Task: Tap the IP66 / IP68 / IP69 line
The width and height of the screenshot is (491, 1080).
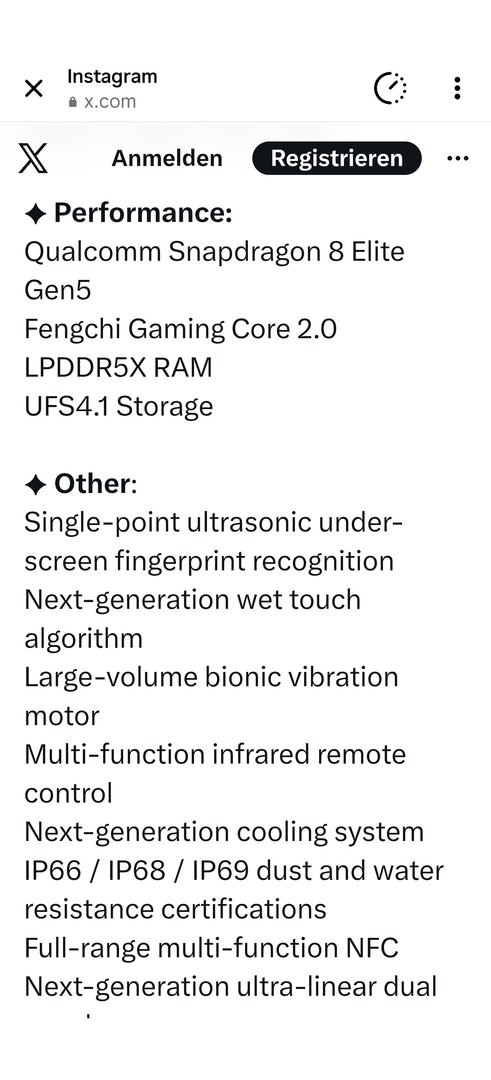Action: click(x=234, y=871)
